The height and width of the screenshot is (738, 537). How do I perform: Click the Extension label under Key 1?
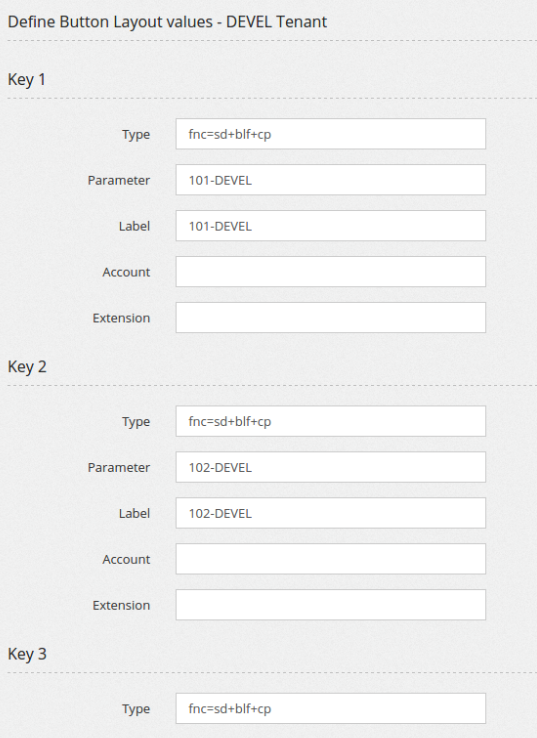121,318
